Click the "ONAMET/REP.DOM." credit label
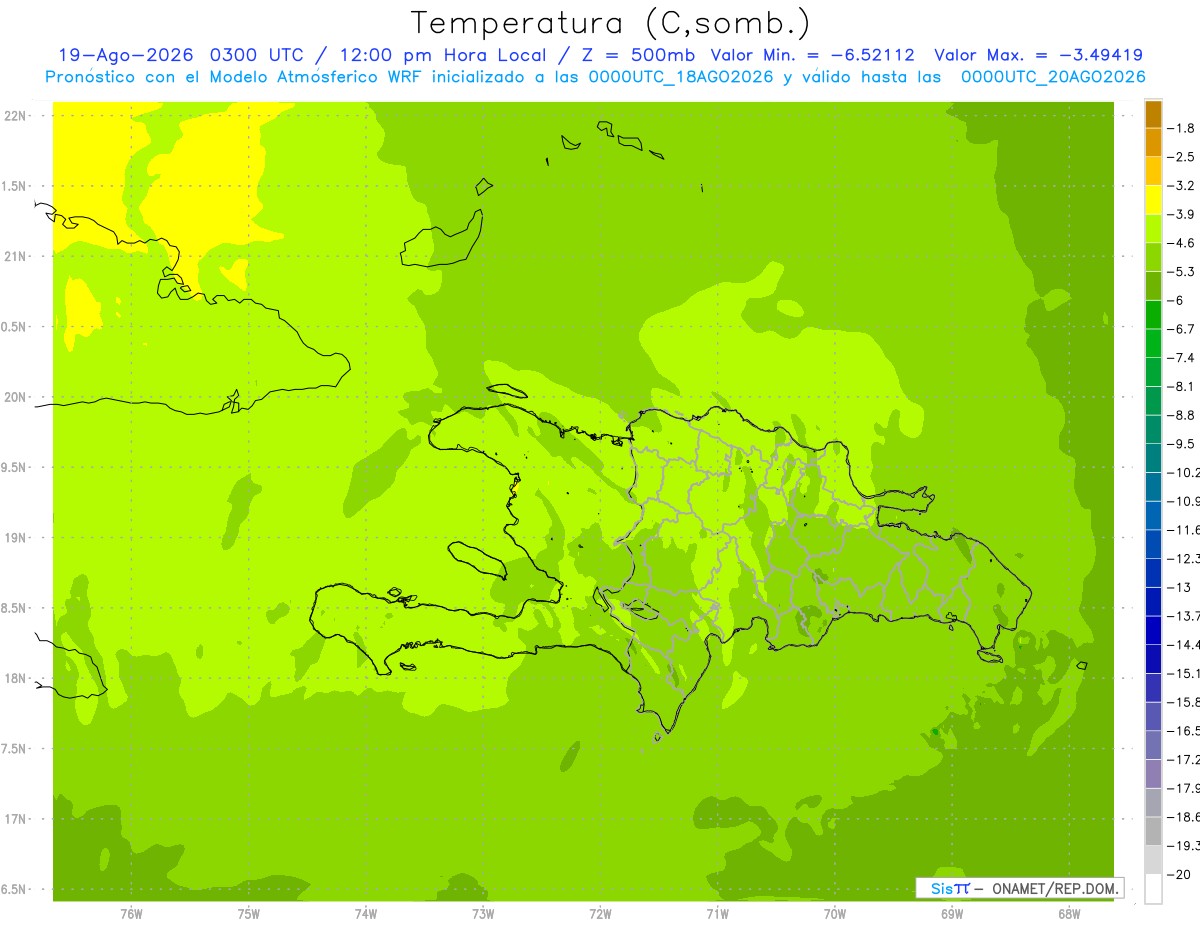The width and height of the screenshot is (1200, 927). pos(1054,888)
